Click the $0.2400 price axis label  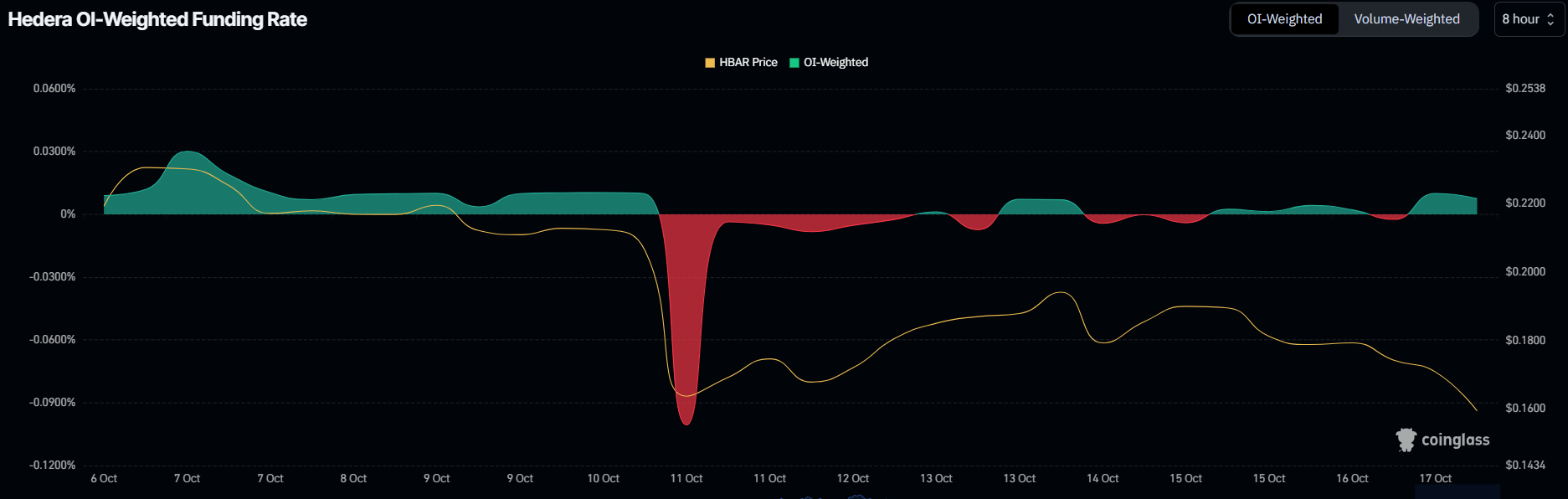pyautogui.click(x=1525, y=136)
